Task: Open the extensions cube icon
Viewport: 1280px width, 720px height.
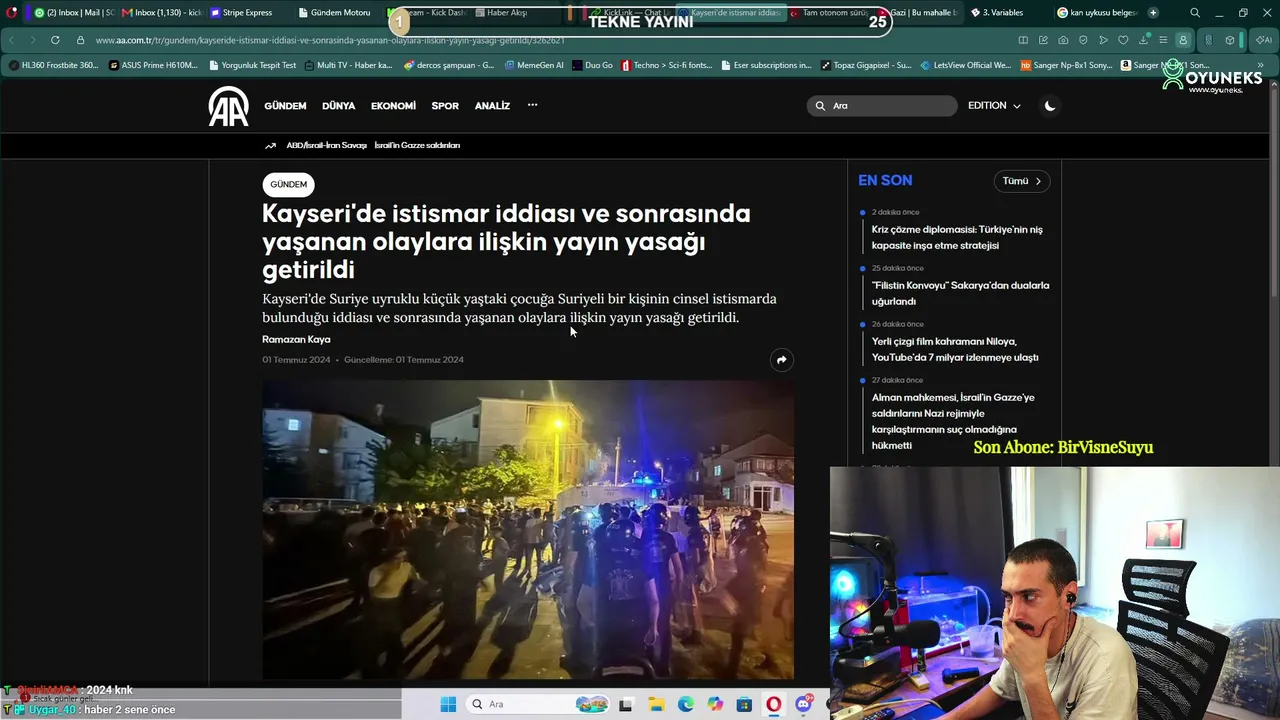Action: [x=1230, y=40]
